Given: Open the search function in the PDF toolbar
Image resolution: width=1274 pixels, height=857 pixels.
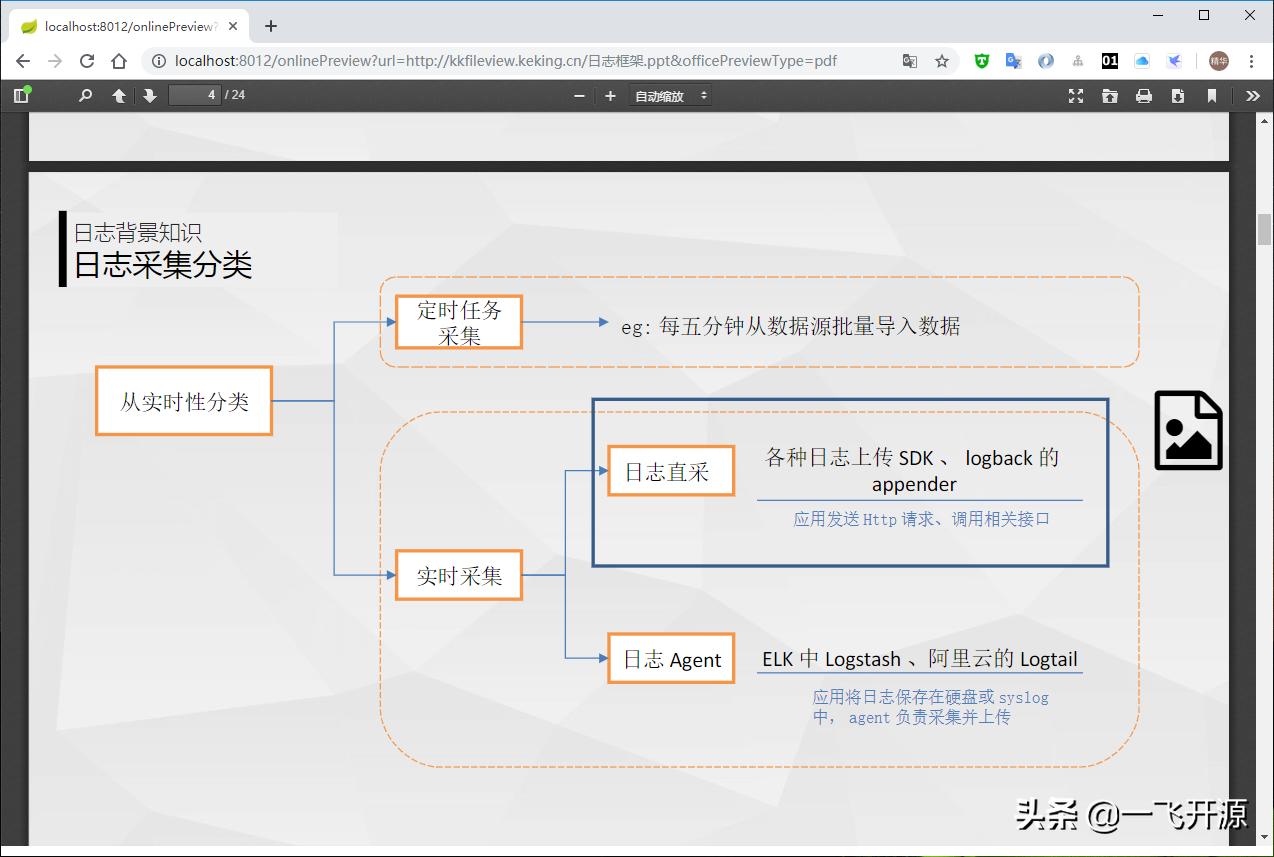Looking at the screenshot, I should (85, 96).
